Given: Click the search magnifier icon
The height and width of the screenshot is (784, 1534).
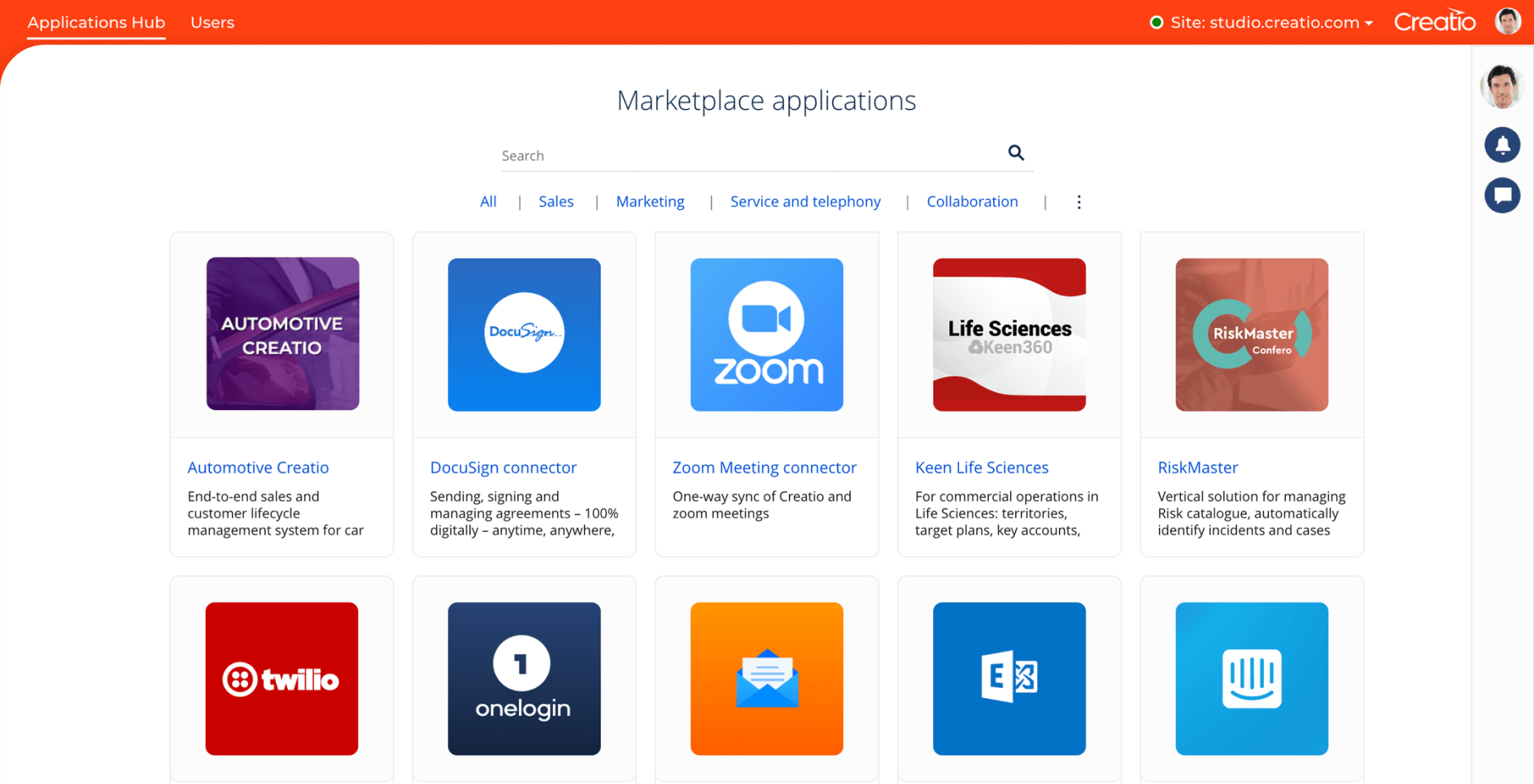Looking at the screenshot, I should [x=1015, y=153].
